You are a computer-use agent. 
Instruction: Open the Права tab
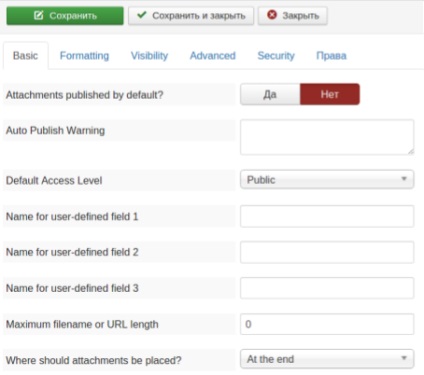coord(331,56)
